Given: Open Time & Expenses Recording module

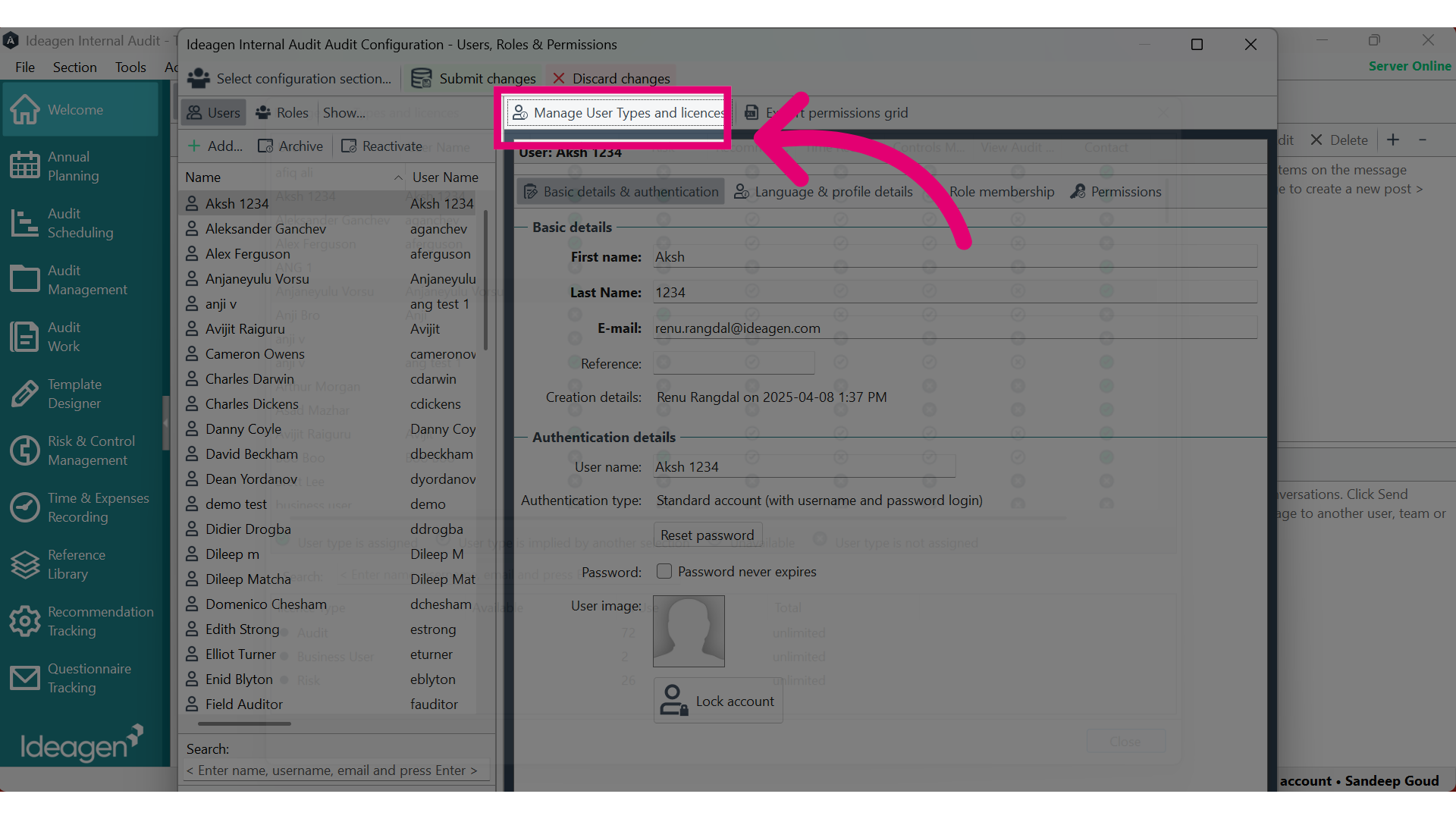Looking at the screenshot, I should pyautogui.click(x=80, y=507).
